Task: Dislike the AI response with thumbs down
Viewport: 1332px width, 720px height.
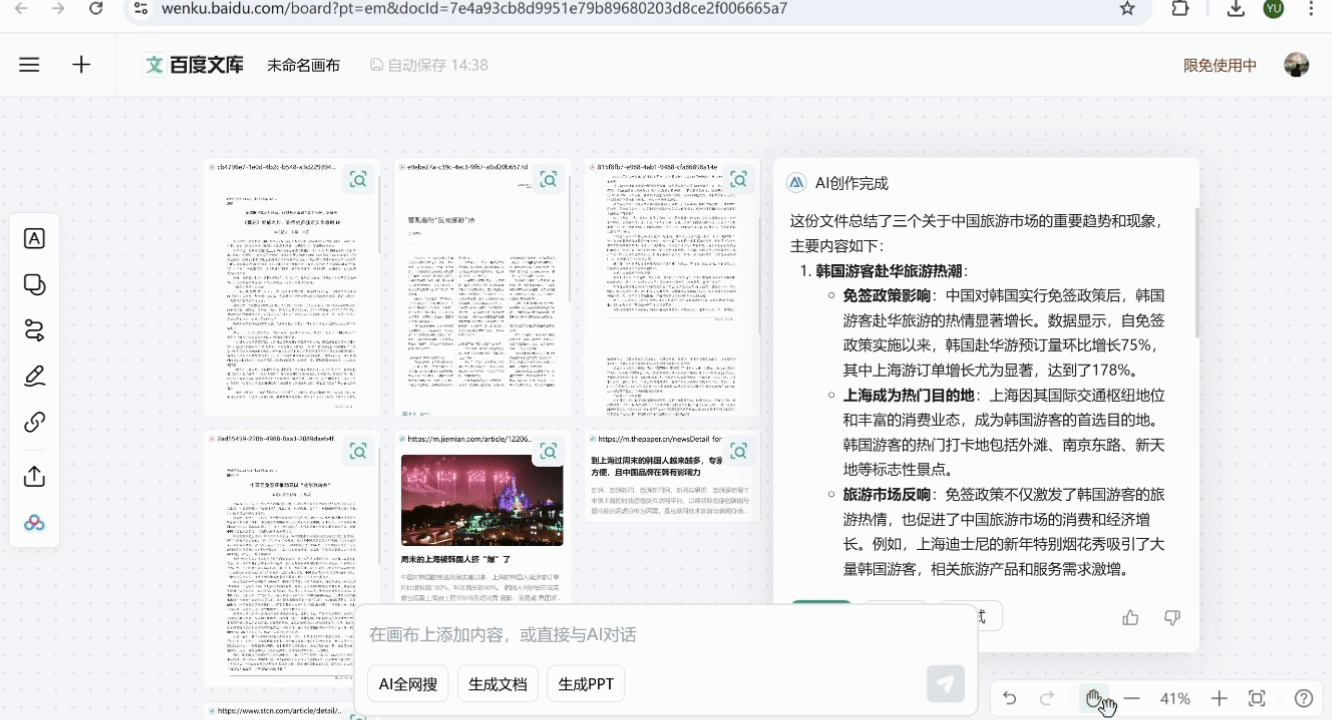Action: click(1173, 617)
